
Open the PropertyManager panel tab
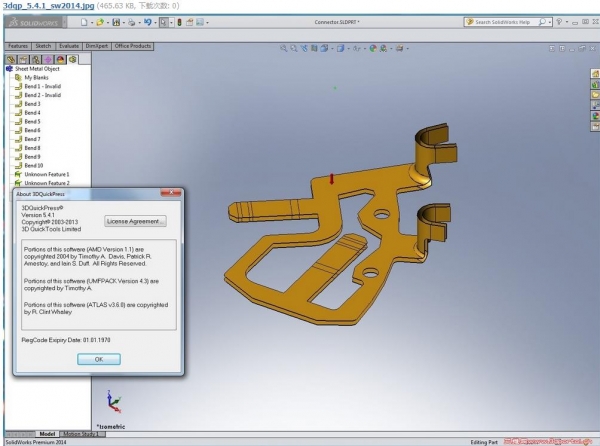pyautogui.click(x=23, y=59)
